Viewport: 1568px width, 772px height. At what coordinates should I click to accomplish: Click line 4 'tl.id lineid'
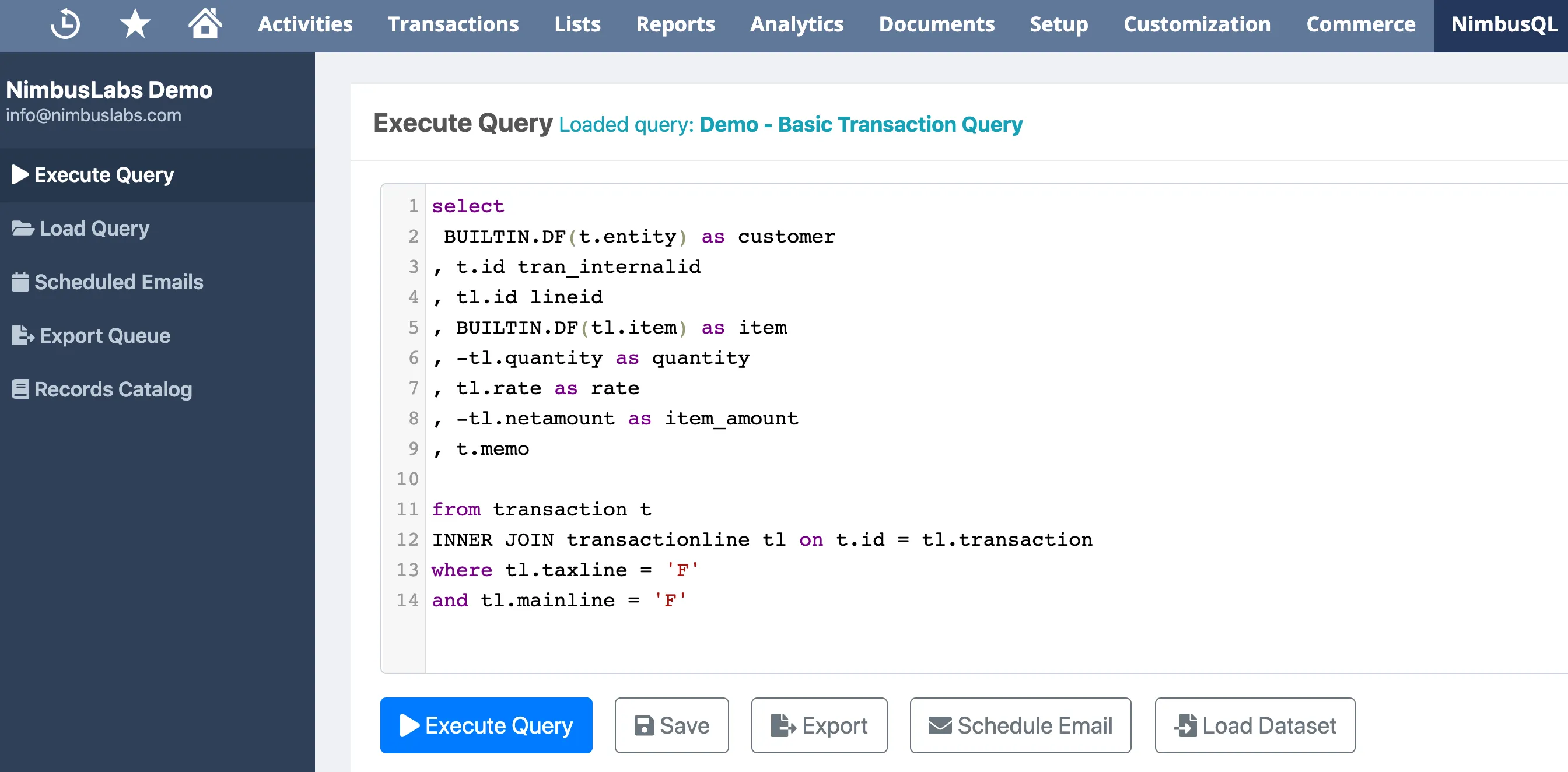(529, 297)
